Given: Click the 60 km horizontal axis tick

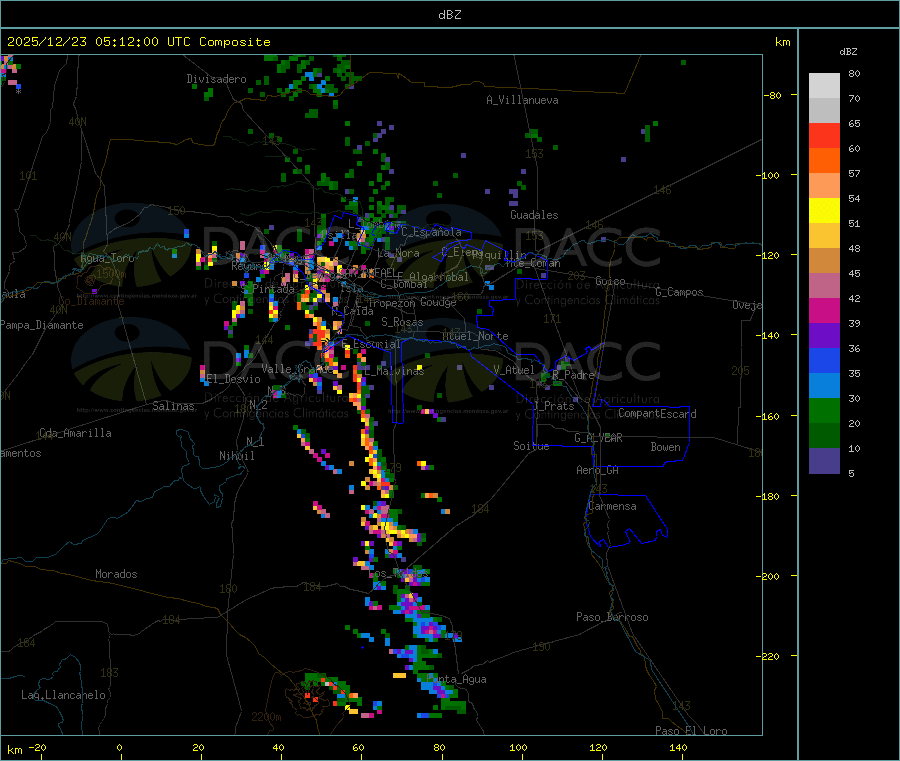Looking at the screenshot, I should click(x=358, y=748).
